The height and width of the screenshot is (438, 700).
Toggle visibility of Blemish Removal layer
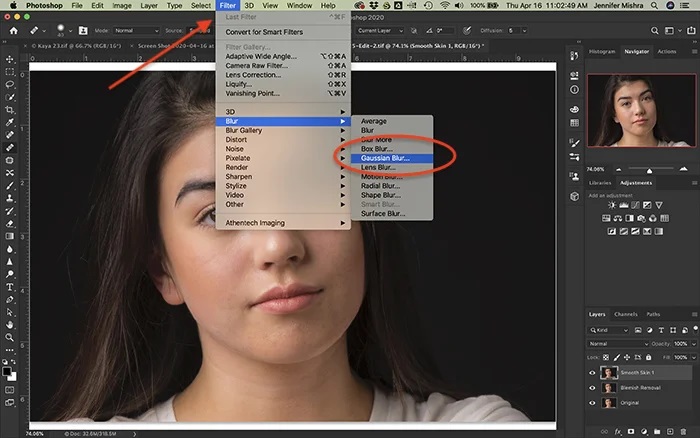[592, 387]
